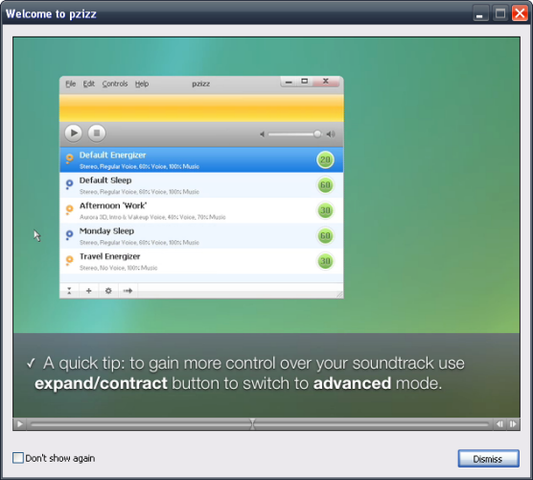Click the stop button in the pzizz player
This screenshot has height=480, width=533.
97,133
